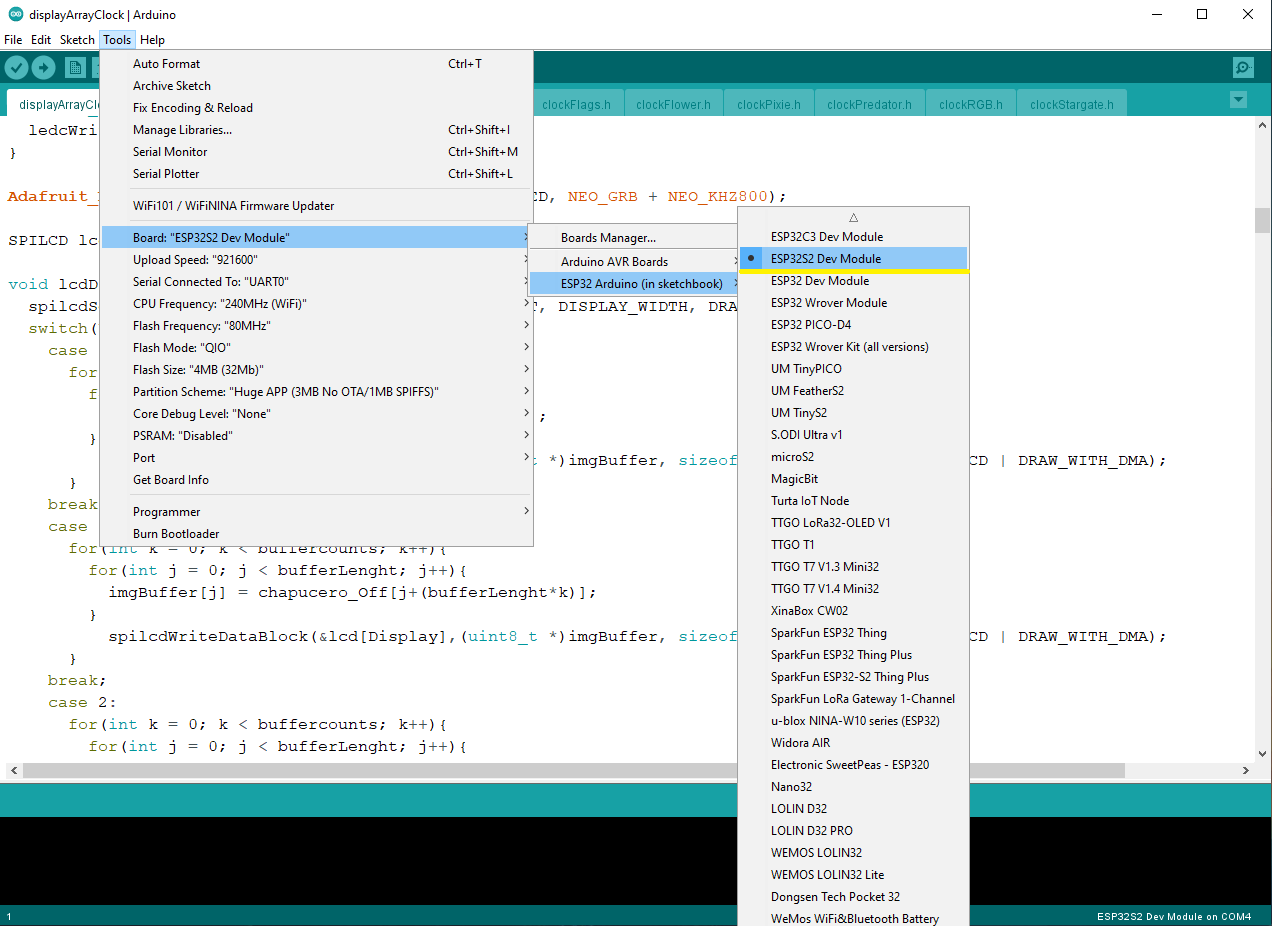Click the up arrow atop the boards list
This screenshot has width=1272, height=926.
(x=853, y=217)
